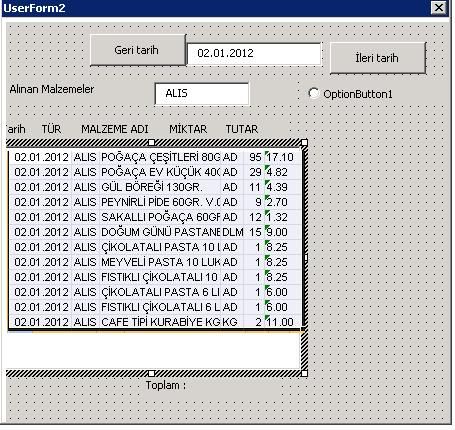The height and width of the screenshot is (430, 455).
Task: Click the top-right resize handle of listbox
Action: point(304,143)
